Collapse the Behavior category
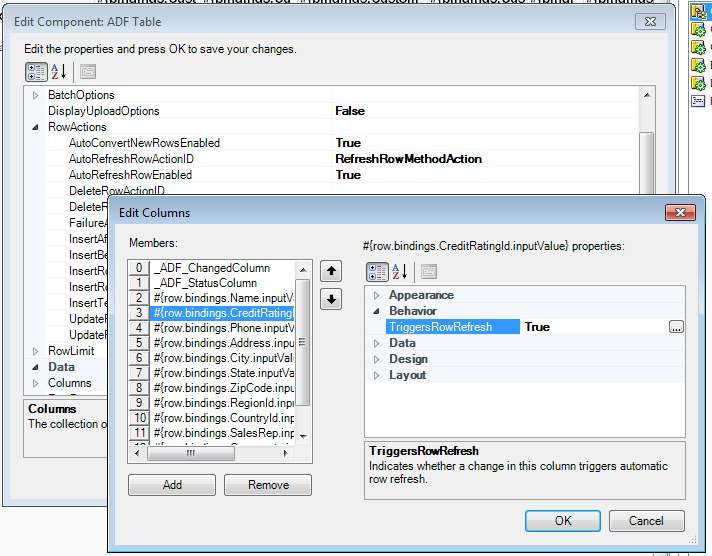The width and height of the screenshot is (712, 556). click(376, 311)
